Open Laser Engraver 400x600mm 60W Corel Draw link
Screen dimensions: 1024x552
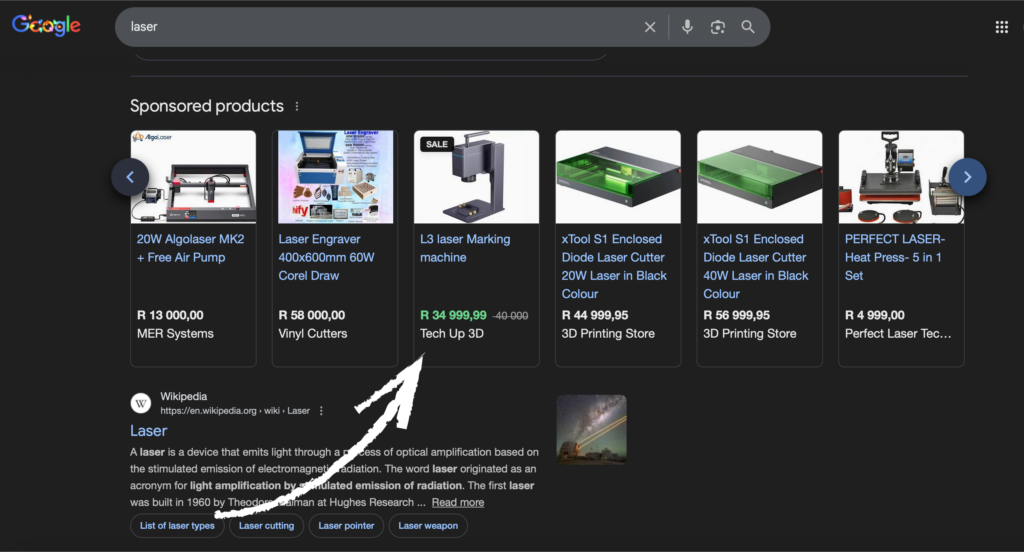click(x=327, y=257)
